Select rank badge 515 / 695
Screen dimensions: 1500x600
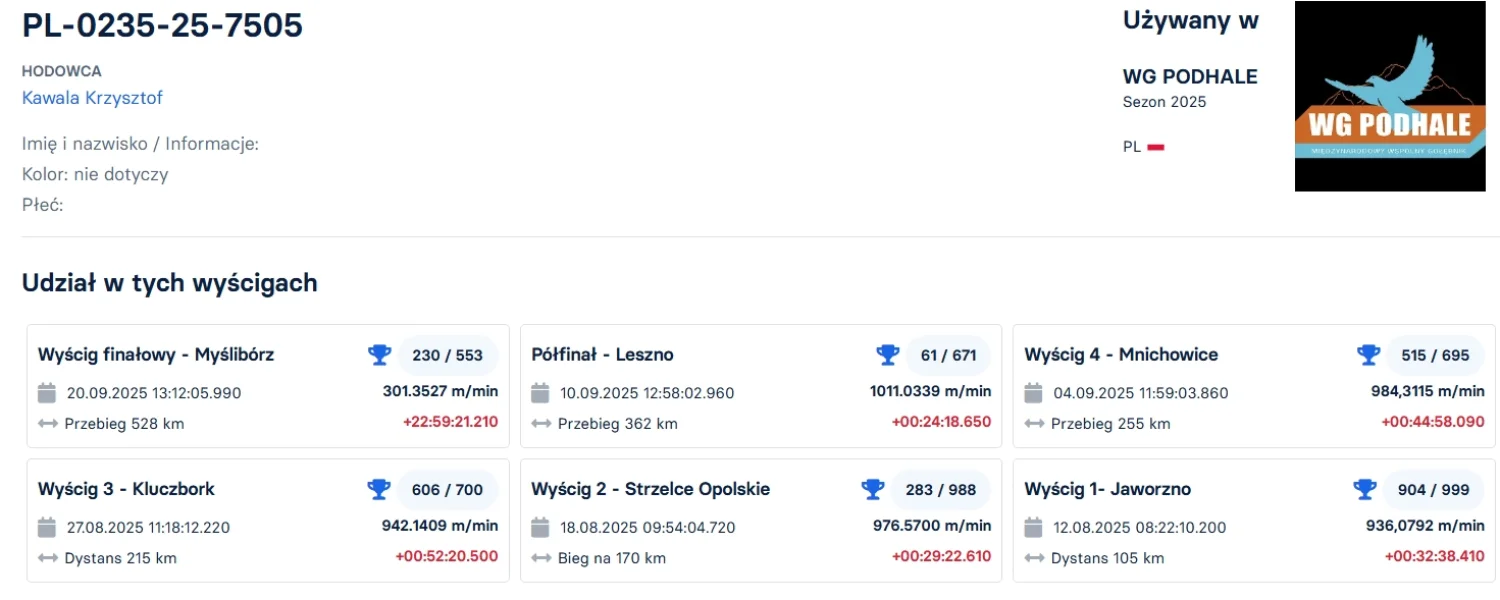pyautogui.click(x=1435, y=355)
